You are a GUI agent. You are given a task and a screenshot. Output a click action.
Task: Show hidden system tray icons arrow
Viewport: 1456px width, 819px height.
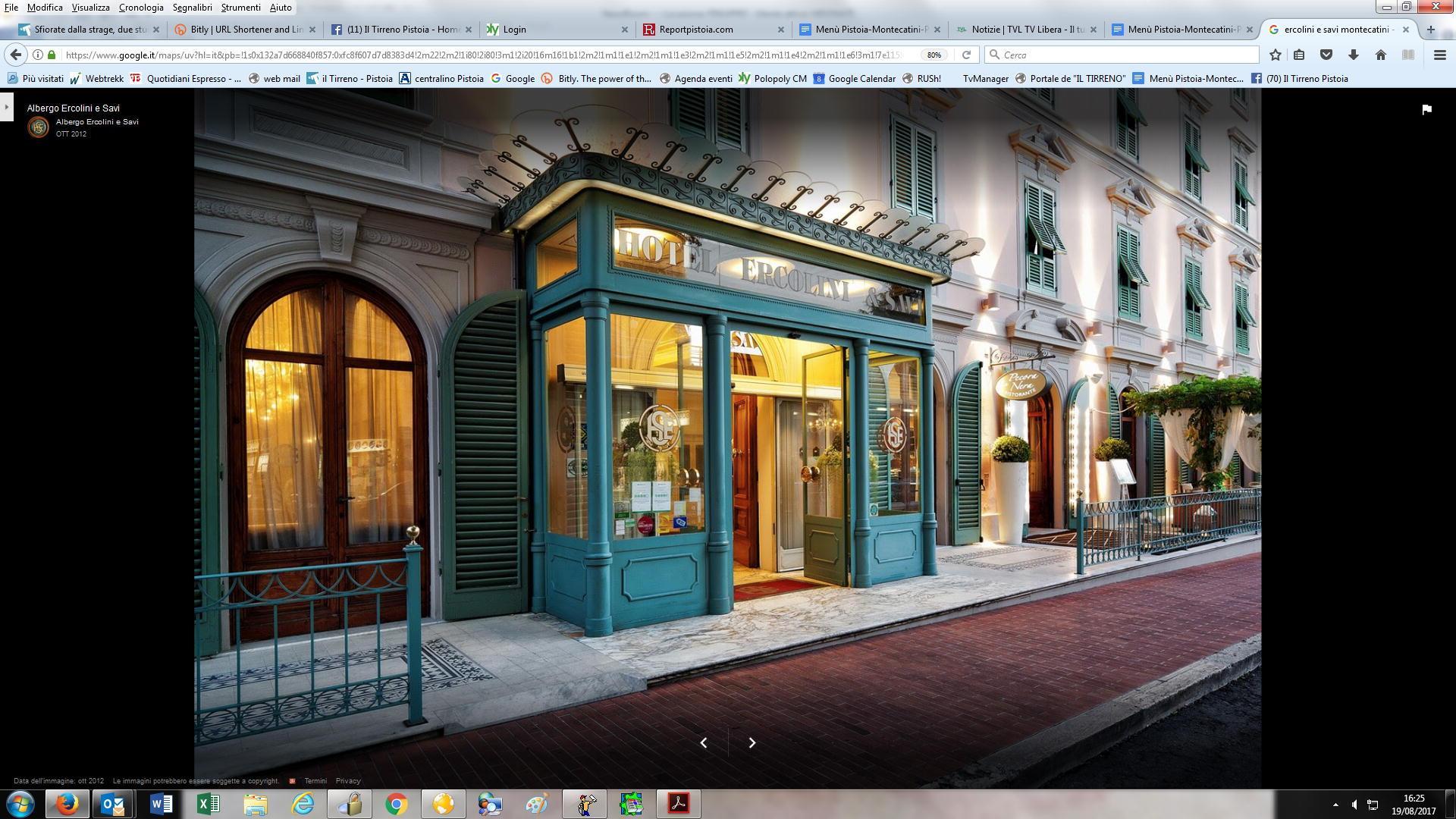point(1335,805)
